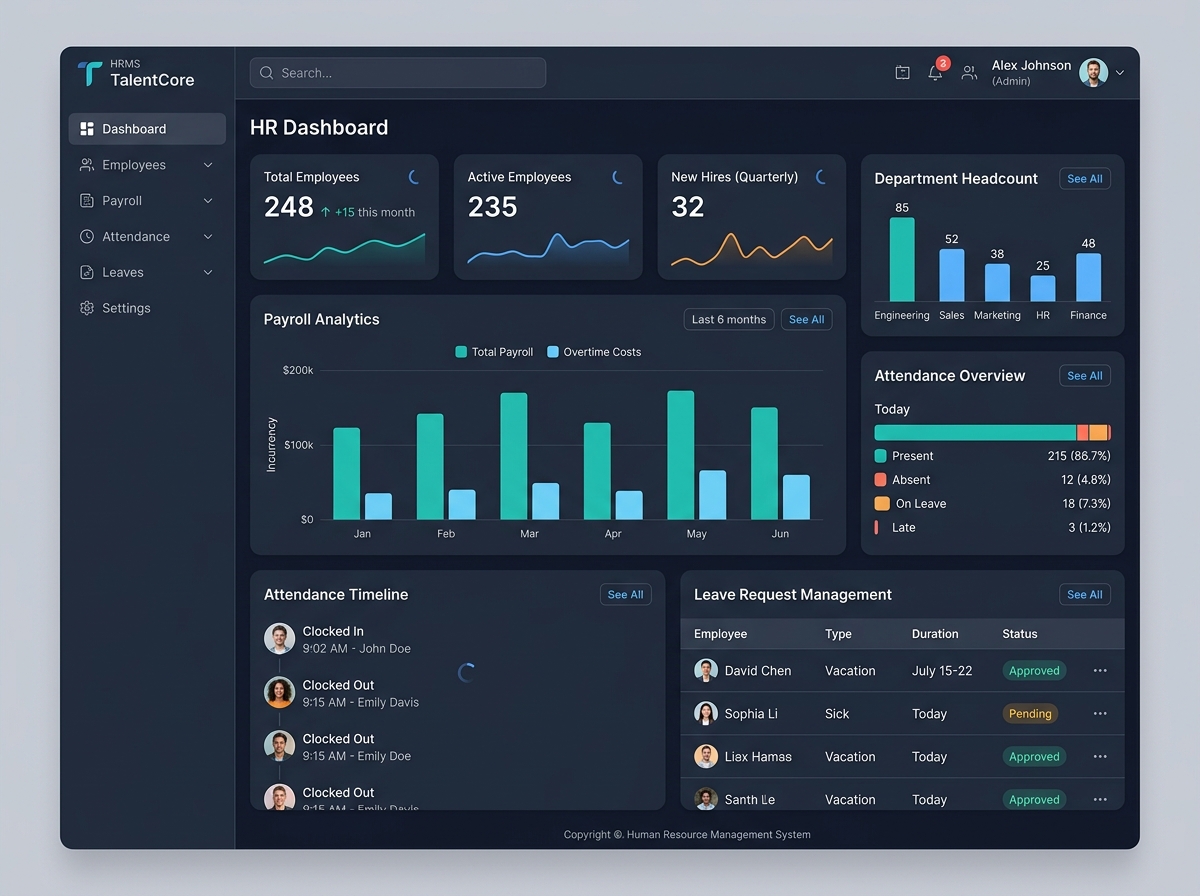Click the Dashboard grid icon
The image size is (1200, 896).
pyautogui.click(x=87, y=129)
